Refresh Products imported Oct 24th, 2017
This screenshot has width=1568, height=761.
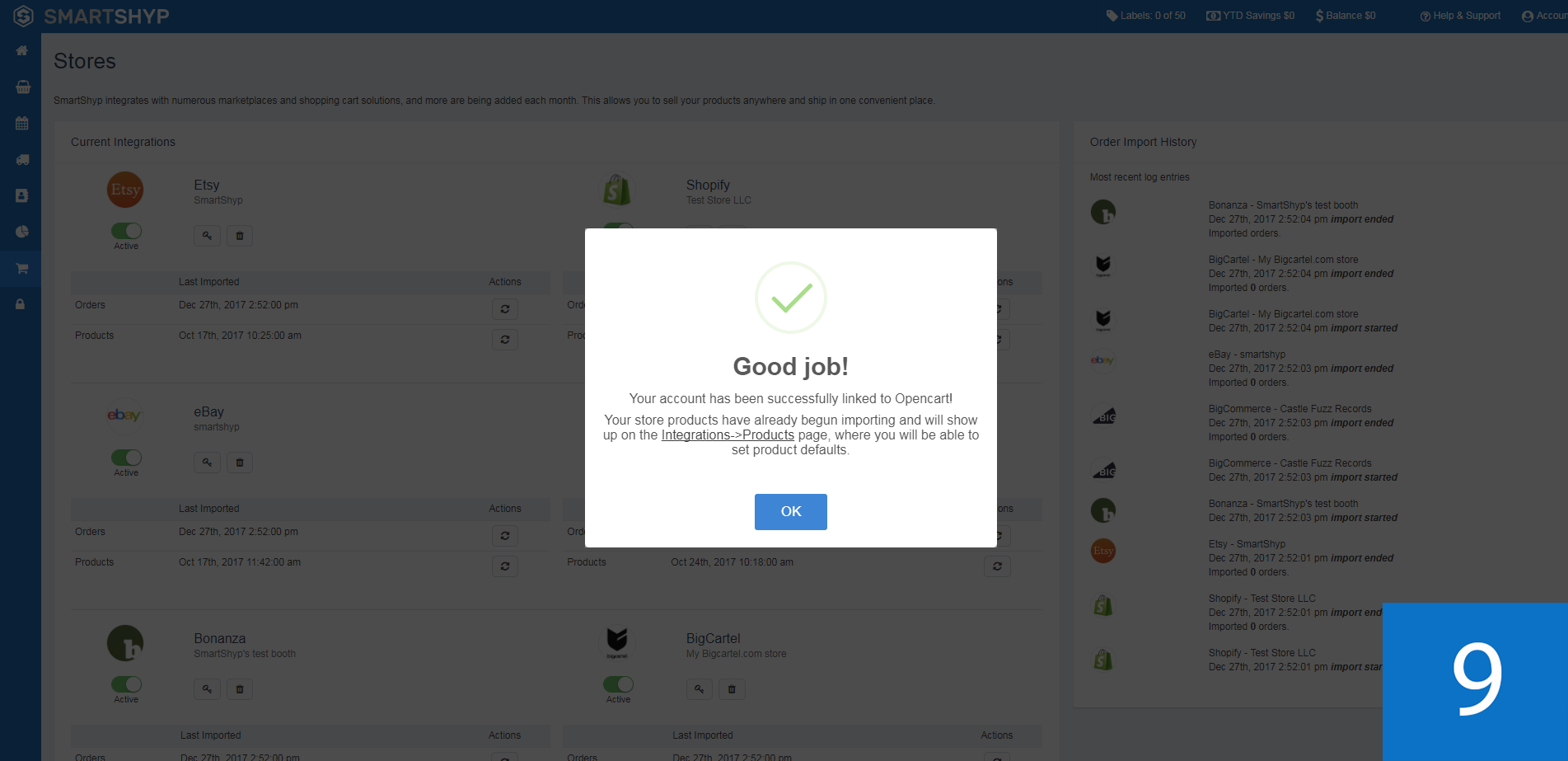[x=997, y=566]
